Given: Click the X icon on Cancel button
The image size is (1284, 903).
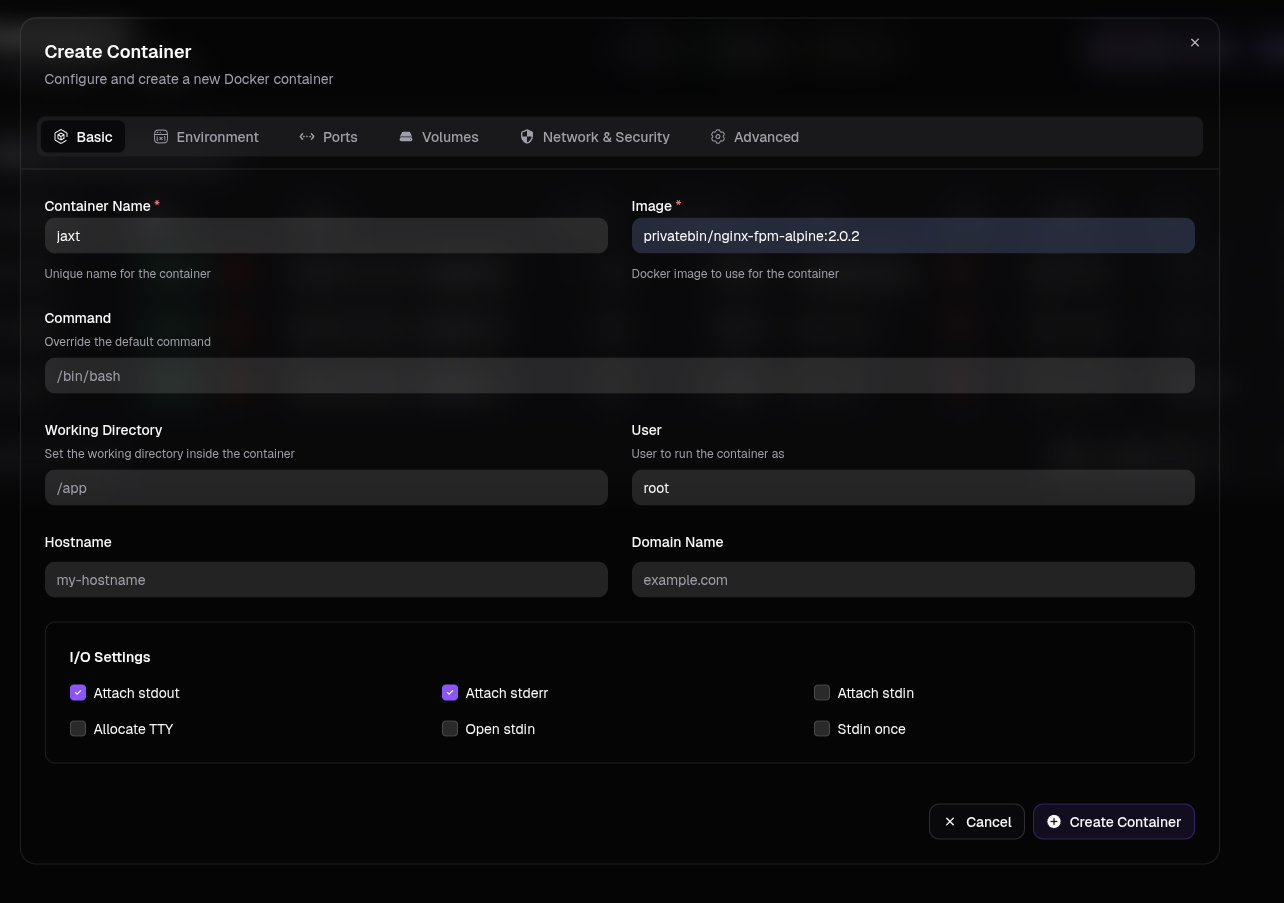Looking at the screenshot, I should pos(950,822).
